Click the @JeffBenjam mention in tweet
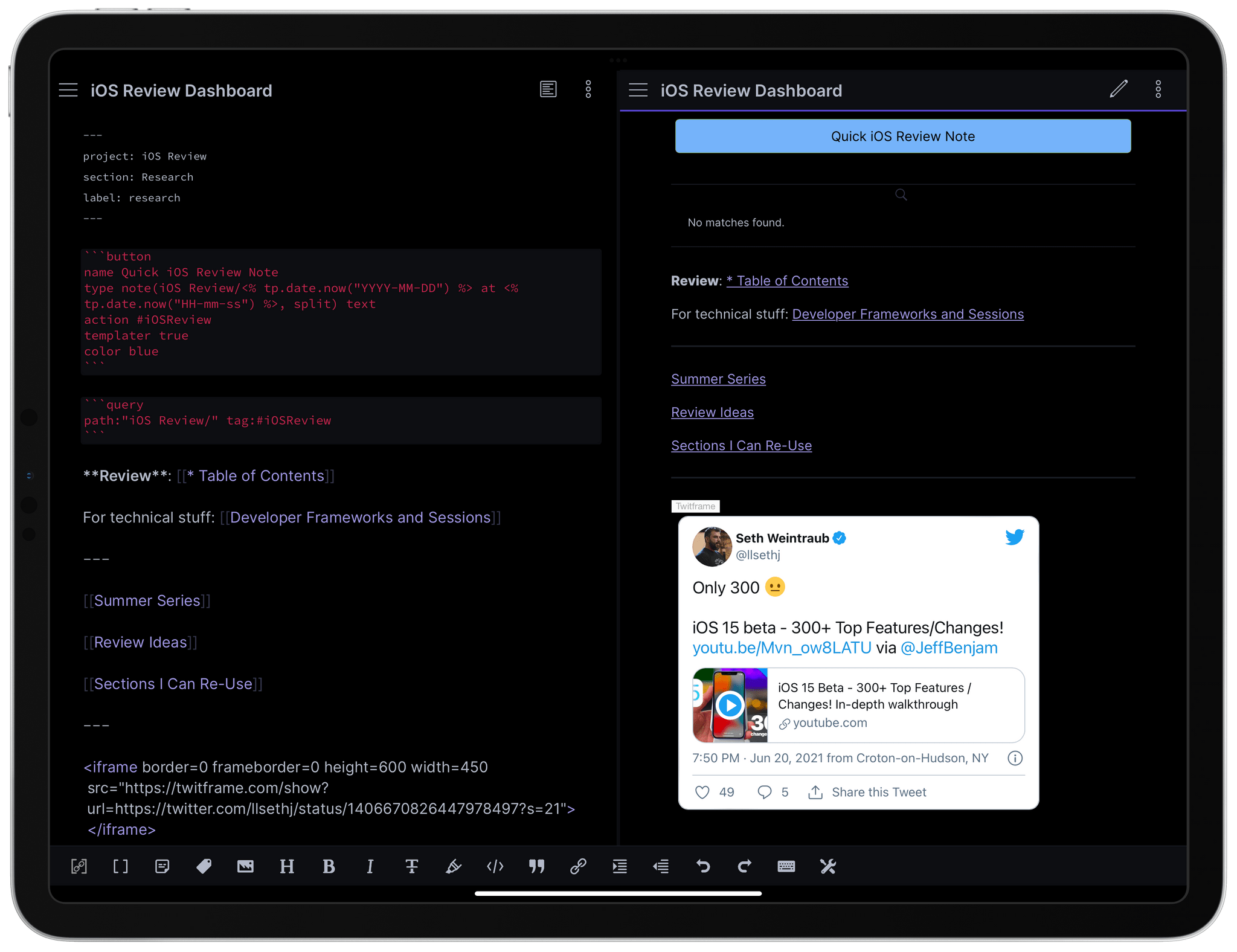This screenshot has width=1237, height=952. coord(948,648)
